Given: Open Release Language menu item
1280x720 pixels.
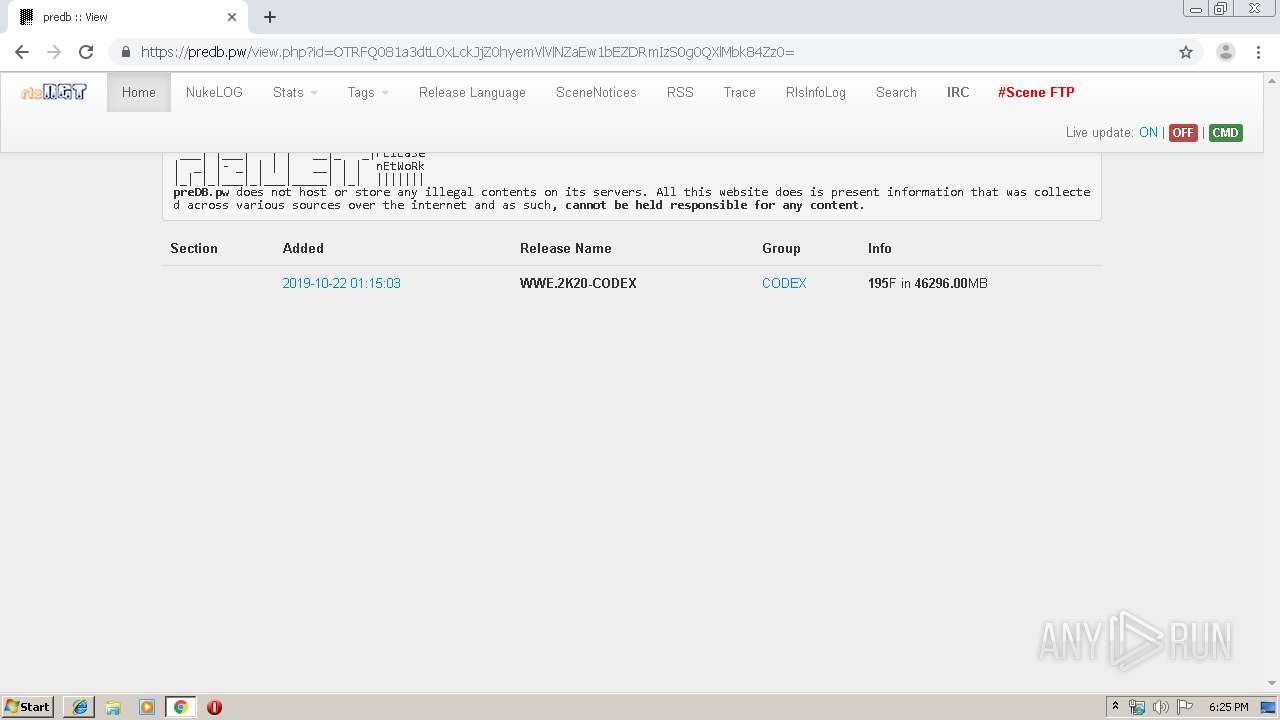Looking at the screenshot, I should point(472,92).
